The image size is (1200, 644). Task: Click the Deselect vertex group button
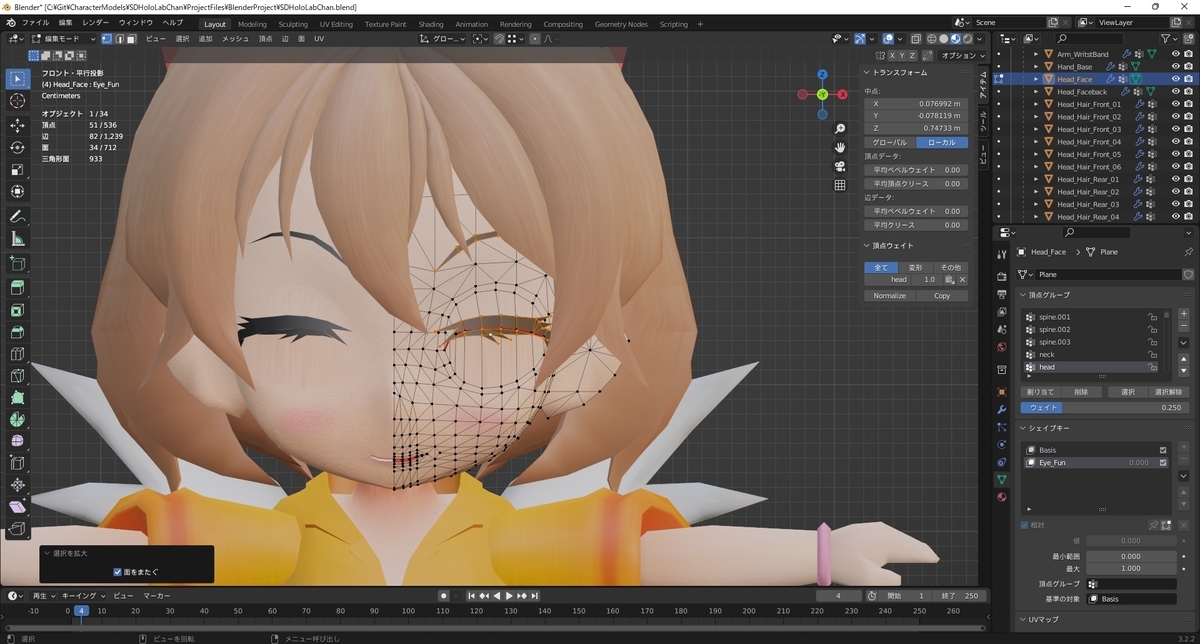pyautogui.click(x=1167, y=392)
